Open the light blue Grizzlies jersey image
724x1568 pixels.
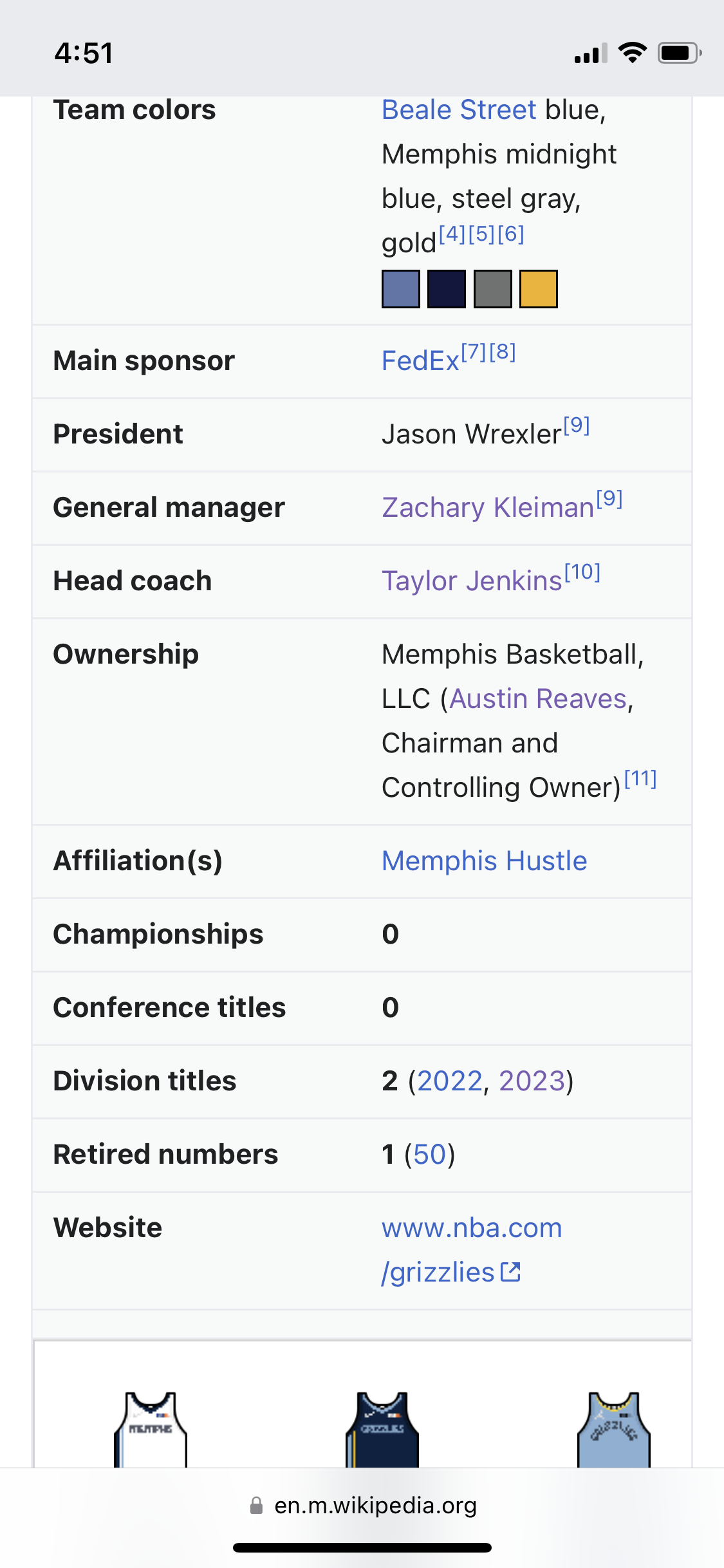tap(614, 1430)
